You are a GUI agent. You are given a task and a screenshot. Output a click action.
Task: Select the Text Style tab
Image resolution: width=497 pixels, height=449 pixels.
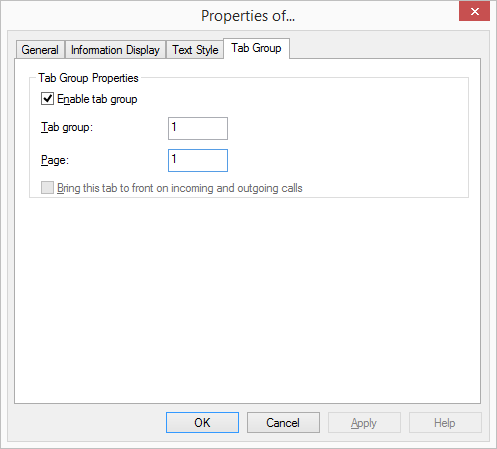coord(195,50)
